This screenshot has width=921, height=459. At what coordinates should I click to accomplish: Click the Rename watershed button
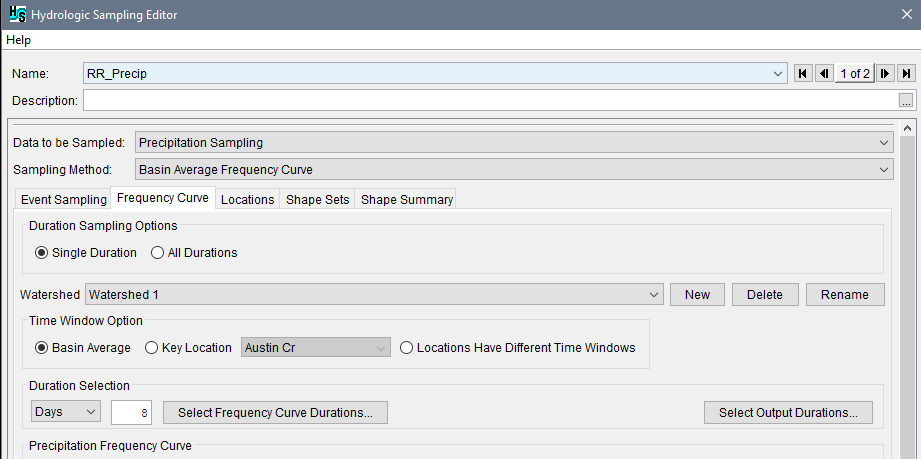(846, 294)
